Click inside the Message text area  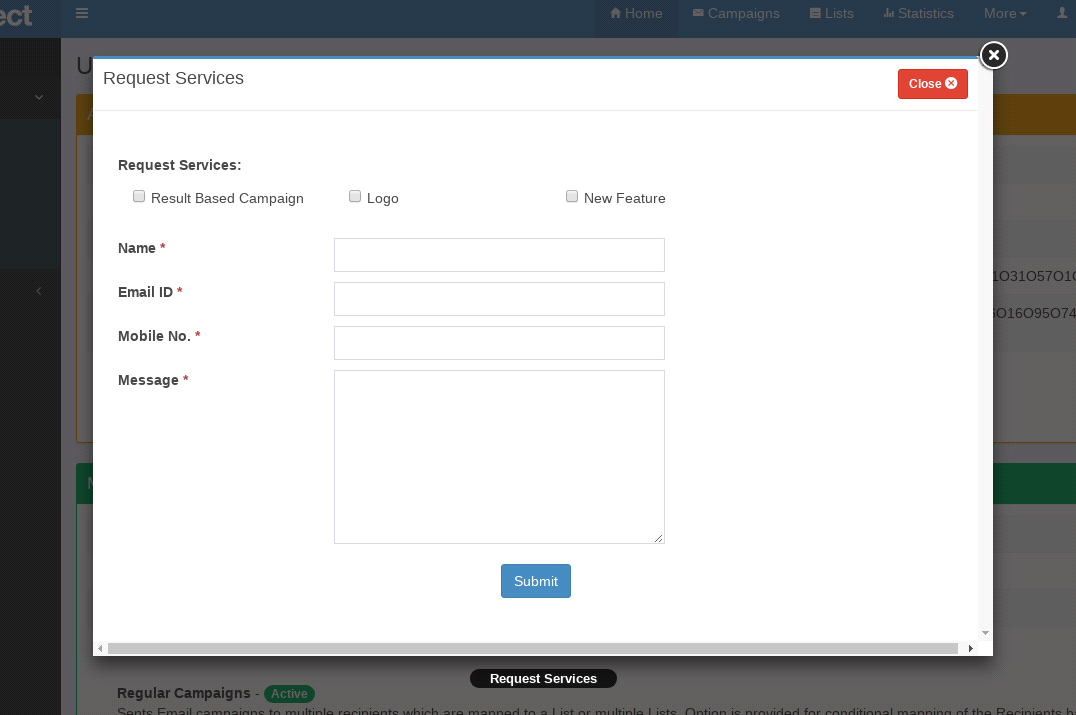[499, 457]
